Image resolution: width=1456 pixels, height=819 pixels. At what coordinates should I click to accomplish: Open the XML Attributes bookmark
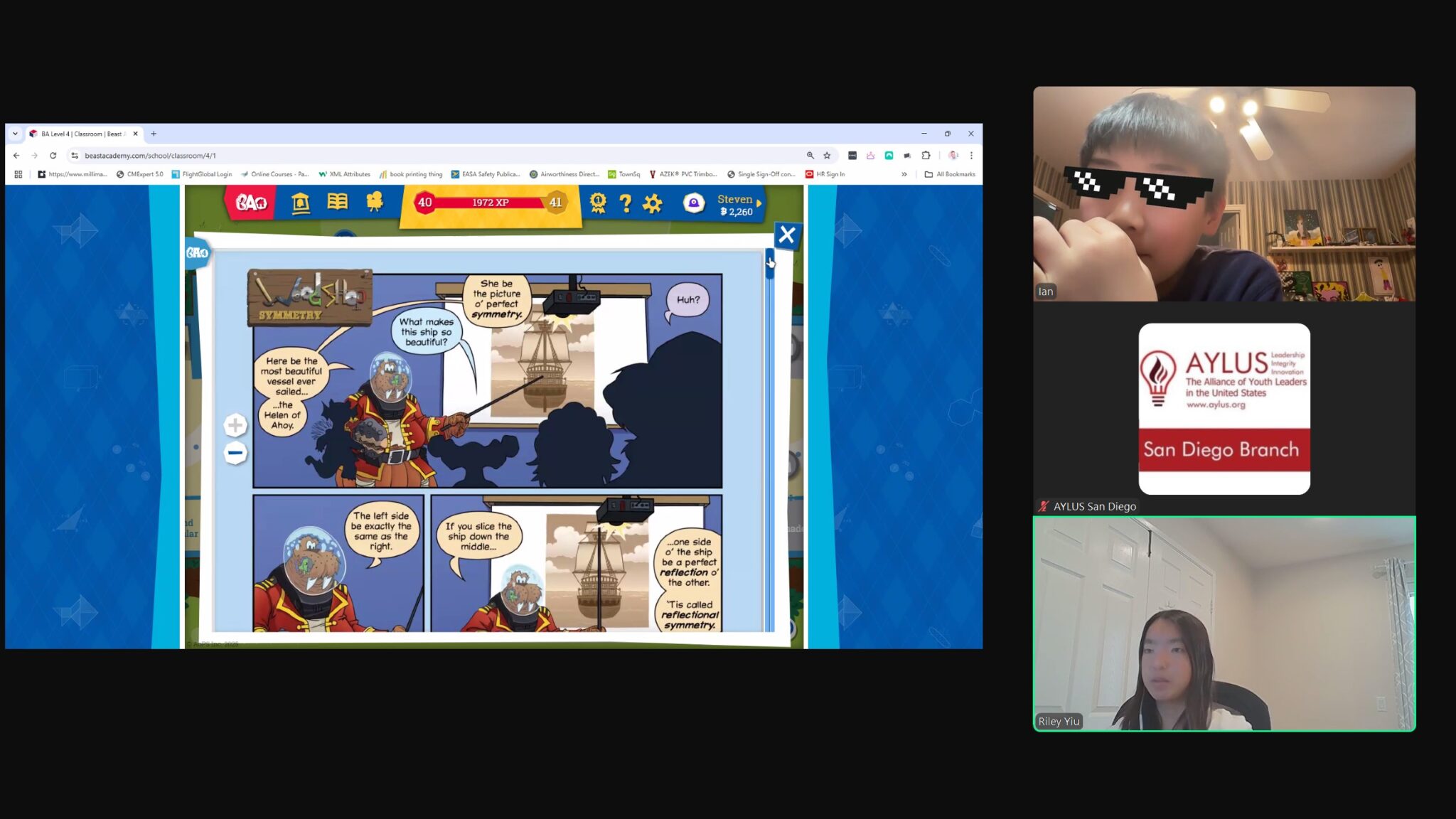[x=344, y=174]
